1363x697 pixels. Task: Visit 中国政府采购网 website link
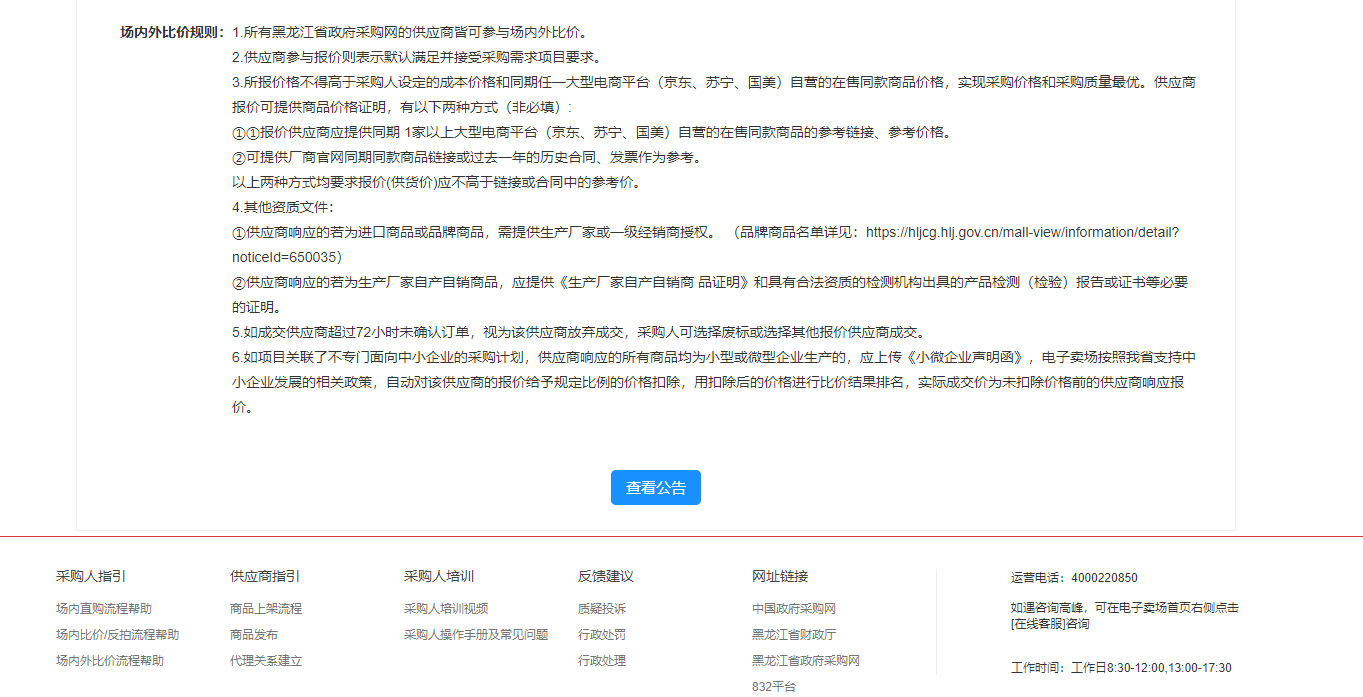(x=793, y=608)
